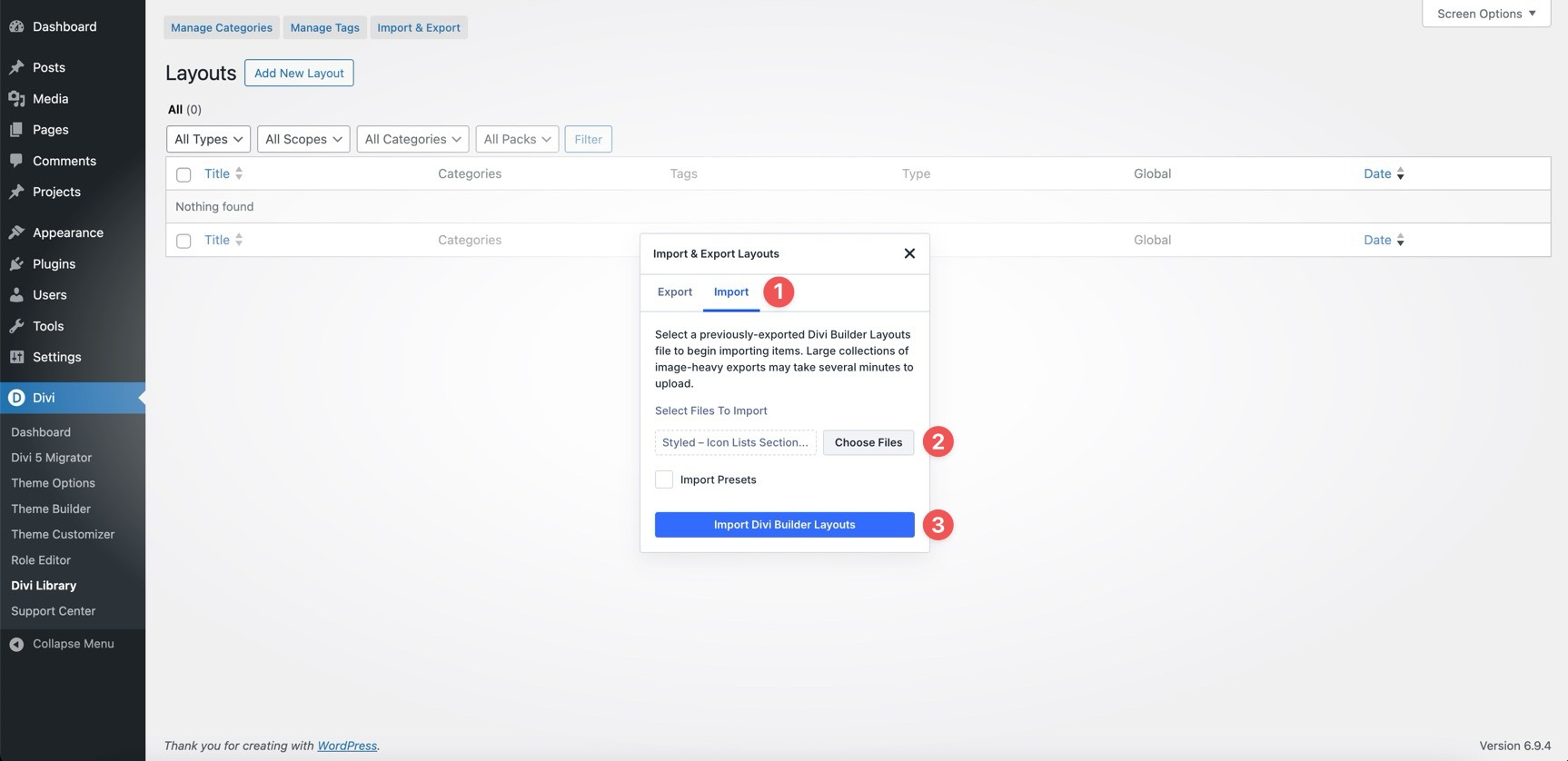This screenshot has width=1568, height=761.
Task: Click the Title link in table footer
Action: point(217,240)
